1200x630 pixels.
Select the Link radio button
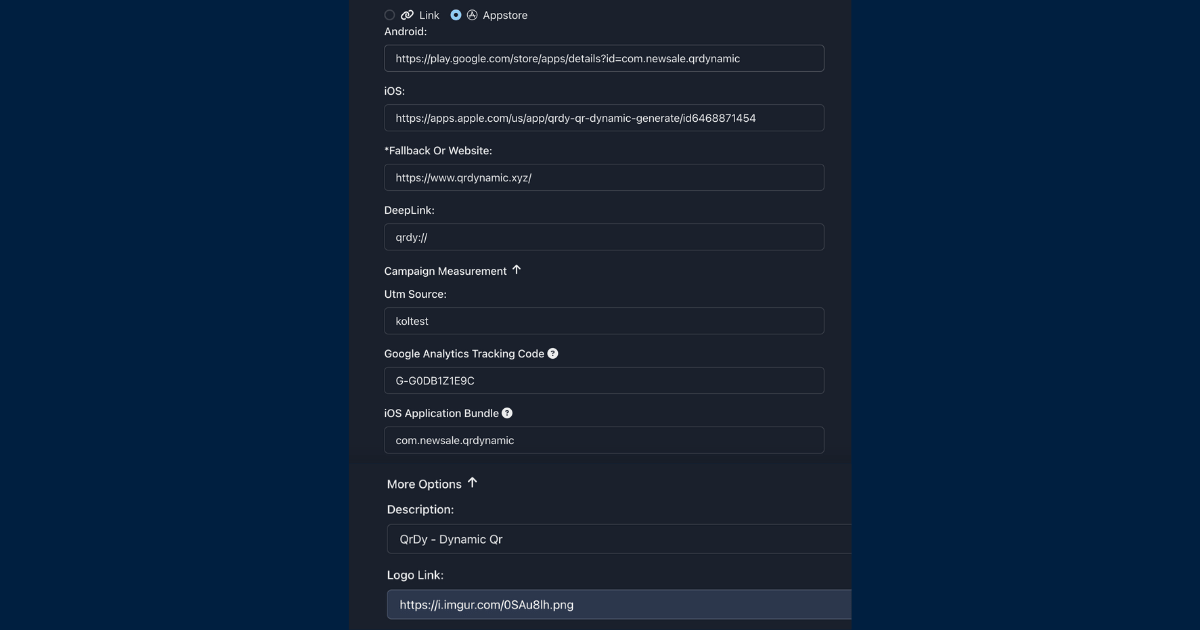pos(390,15)
